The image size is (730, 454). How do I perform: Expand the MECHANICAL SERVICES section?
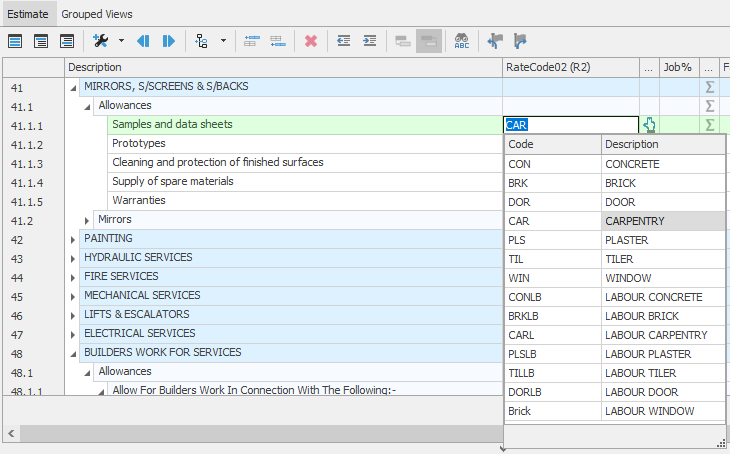[x=73, y=297]
